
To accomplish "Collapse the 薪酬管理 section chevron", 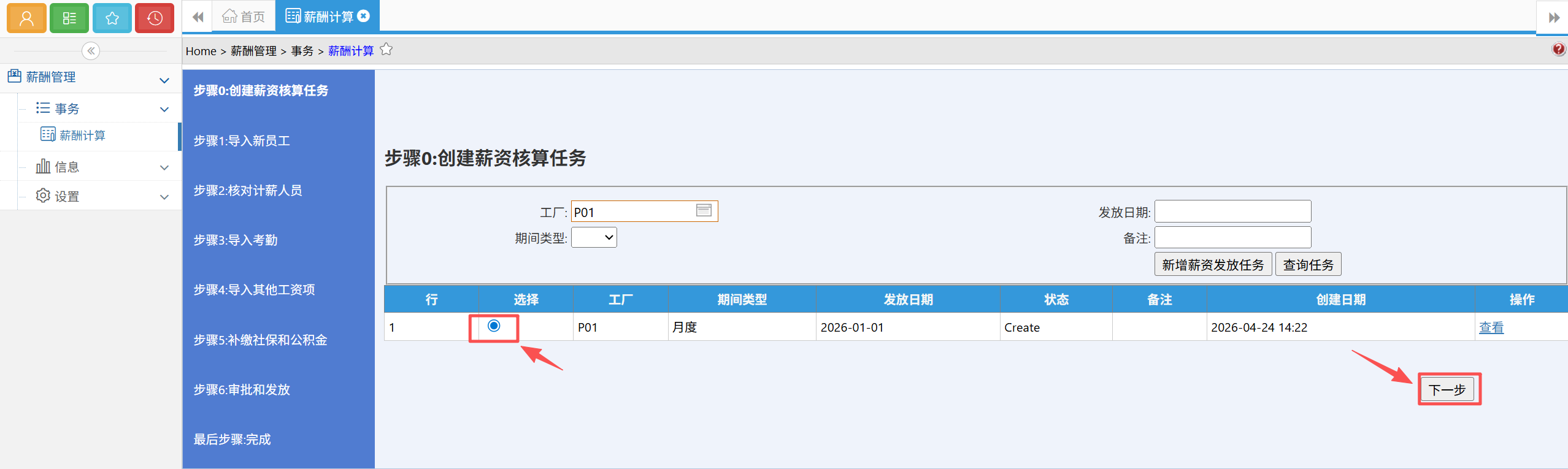I will (164, 80).
